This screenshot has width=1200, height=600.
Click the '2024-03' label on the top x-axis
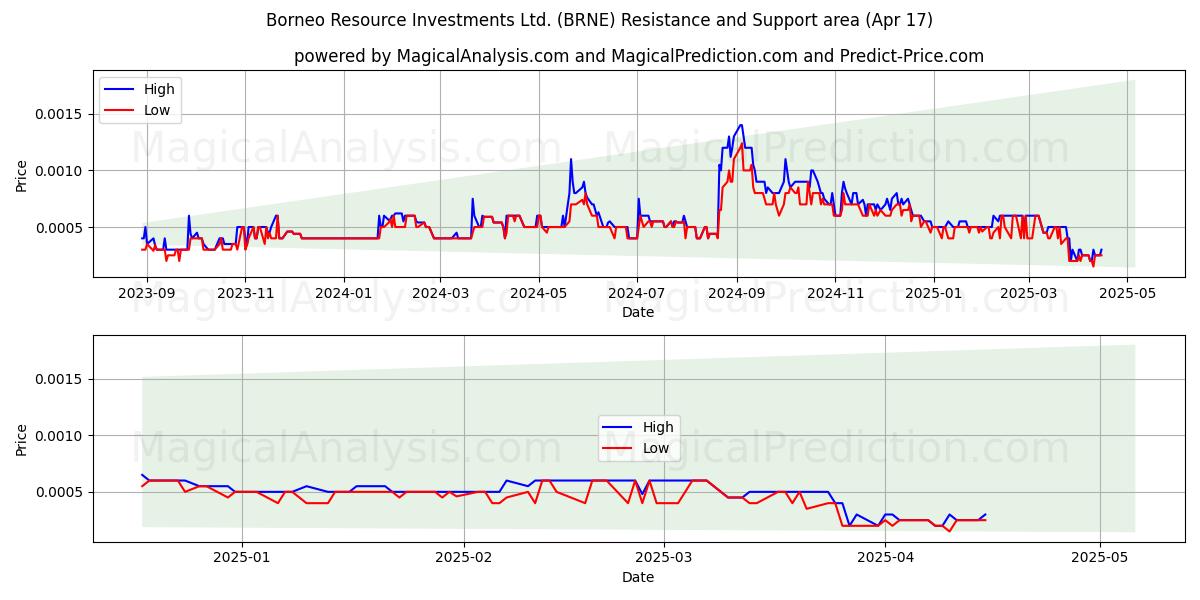(441, 293)
